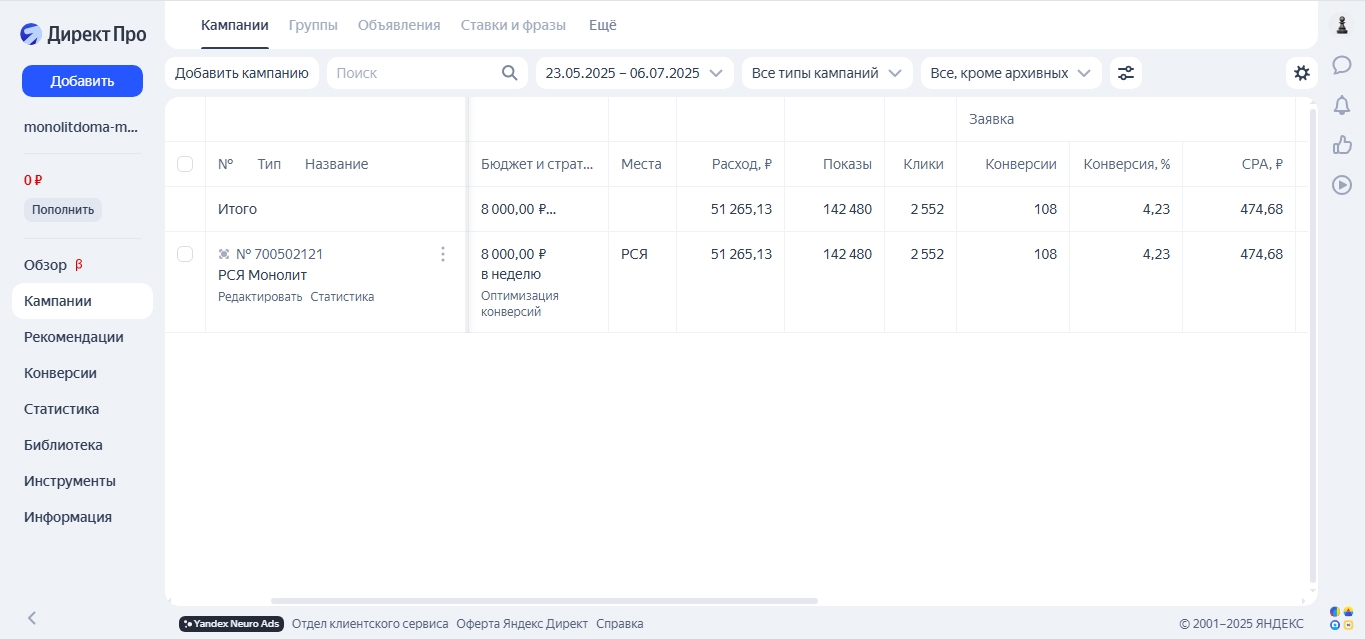Open notifications bell icon
Screen dimensions: 1365x639
[1342, 105]
